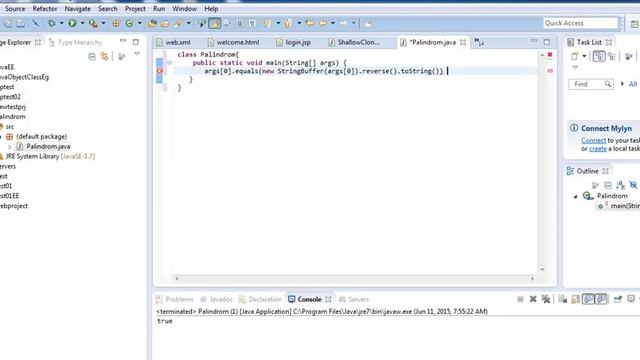Click the error marker in editor gutter

point(160,71)
